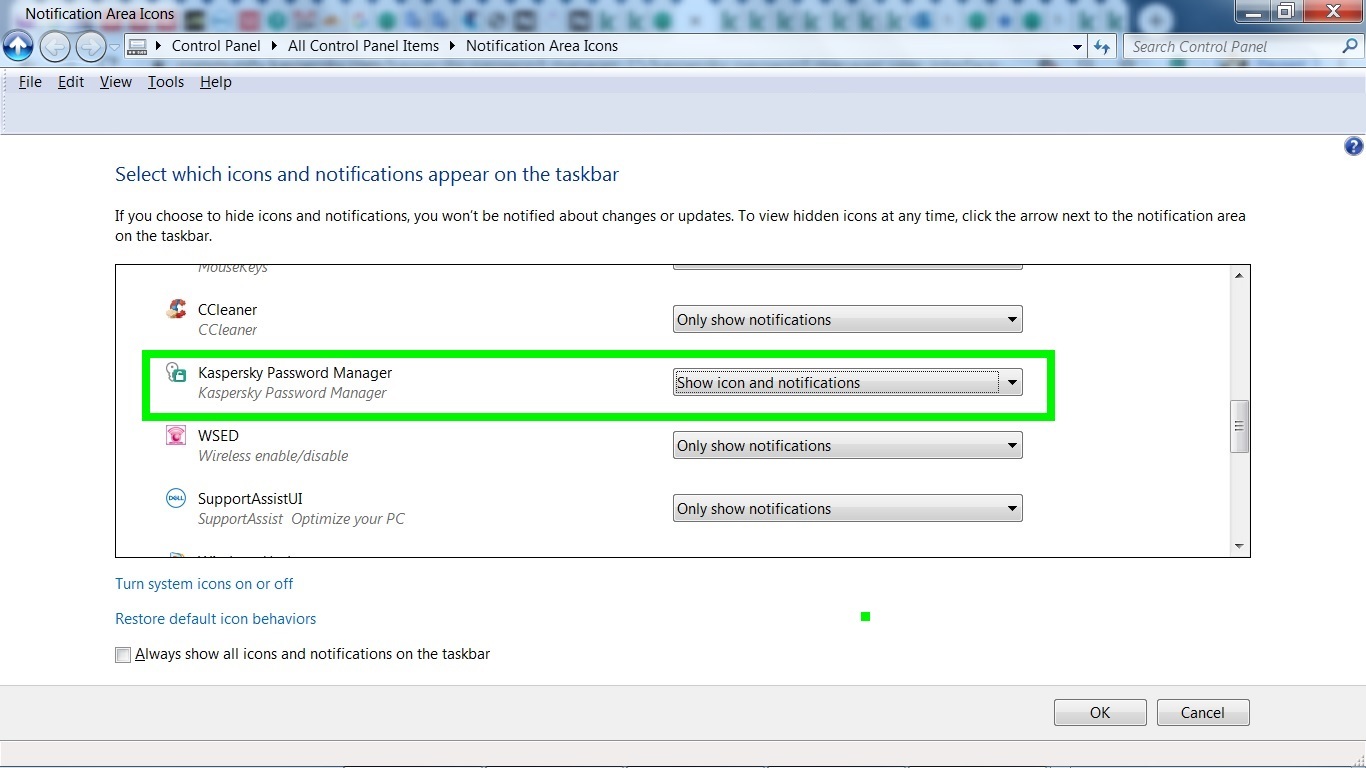Click the Kaspersky Password Manager title text
Viewport: 1366px width, 768px height.
tap(295, 373)
